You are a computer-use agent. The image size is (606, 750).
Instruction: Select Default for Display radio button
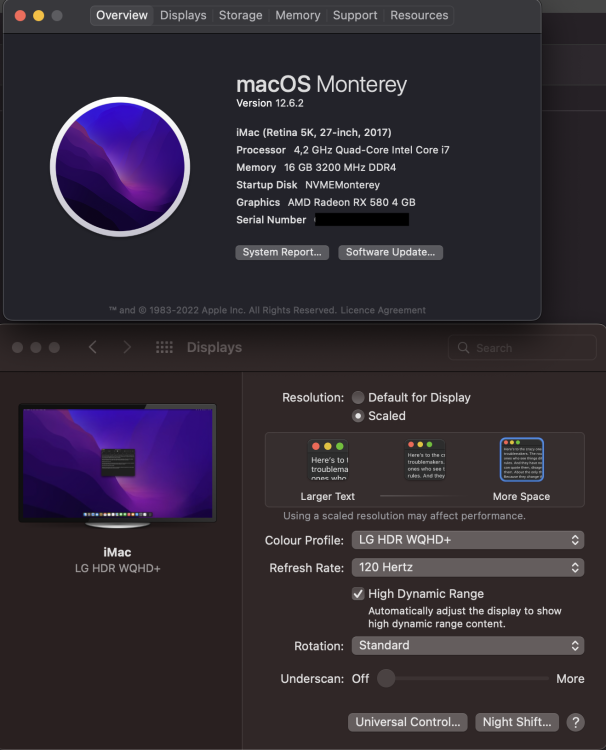coord(358,397)
